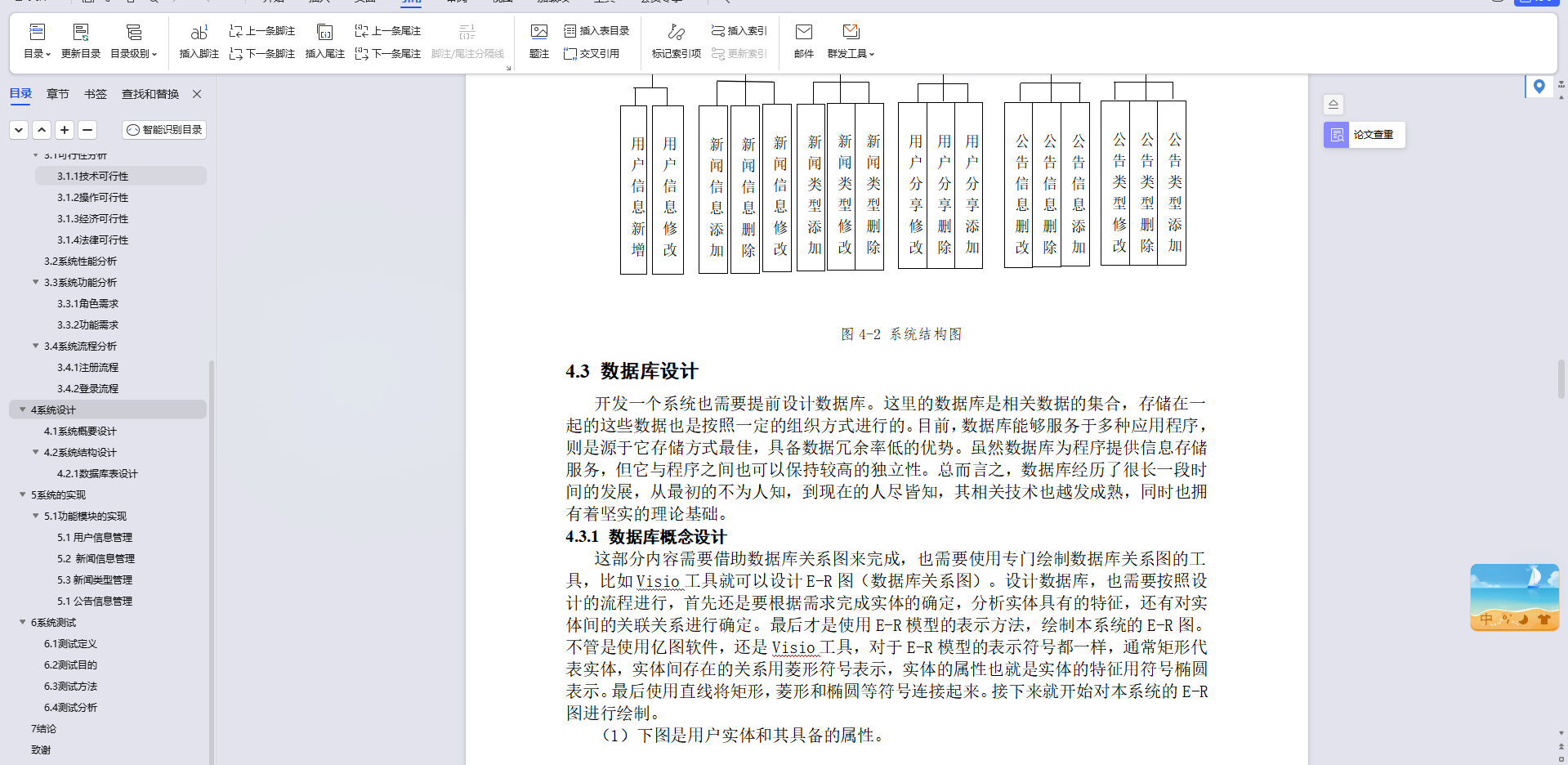This screenshot has width=1568, height=765.
Task: Jump to 下一条尾注 next endnote
Action: [x=388, y=54]
